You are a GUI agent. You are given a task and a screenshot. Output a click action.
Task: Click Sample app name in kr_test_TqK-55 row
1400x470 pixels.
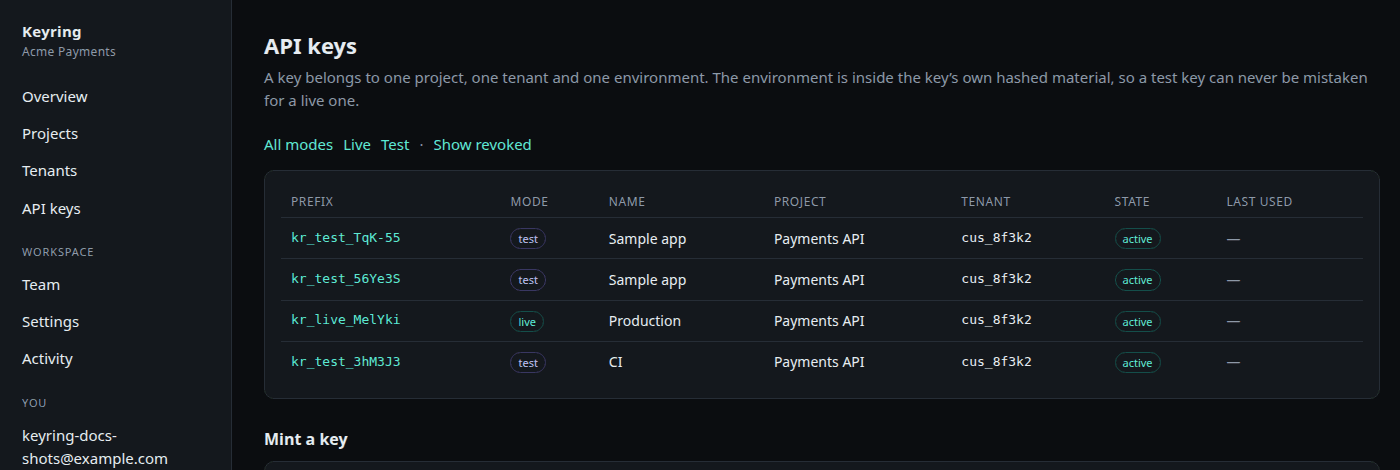648,239
